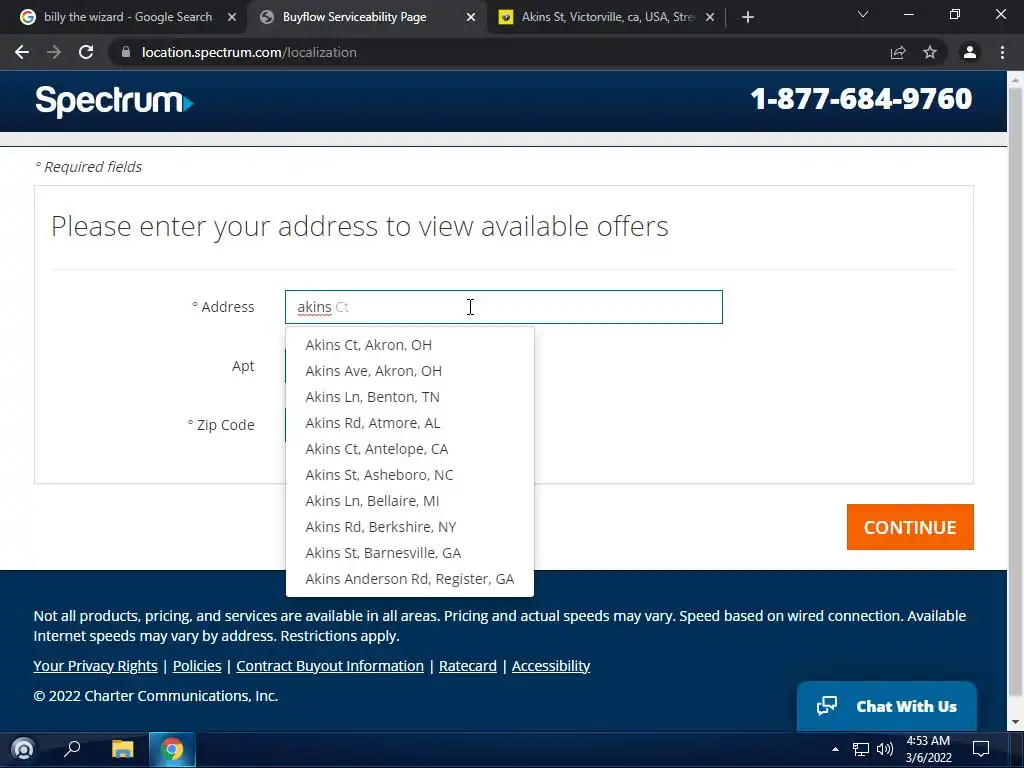
Task: Switch to Akins St, Victorville tab
Action: click(x=606, y=17)
